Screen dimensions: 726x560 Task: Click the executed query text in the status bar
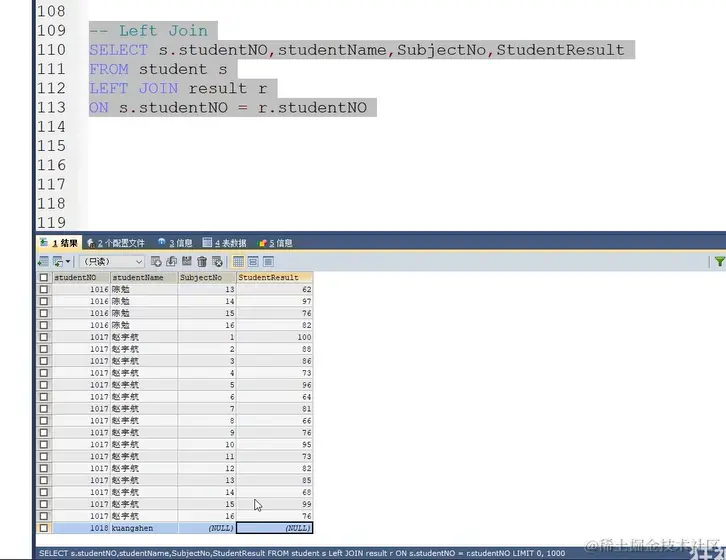coord(302,553)
